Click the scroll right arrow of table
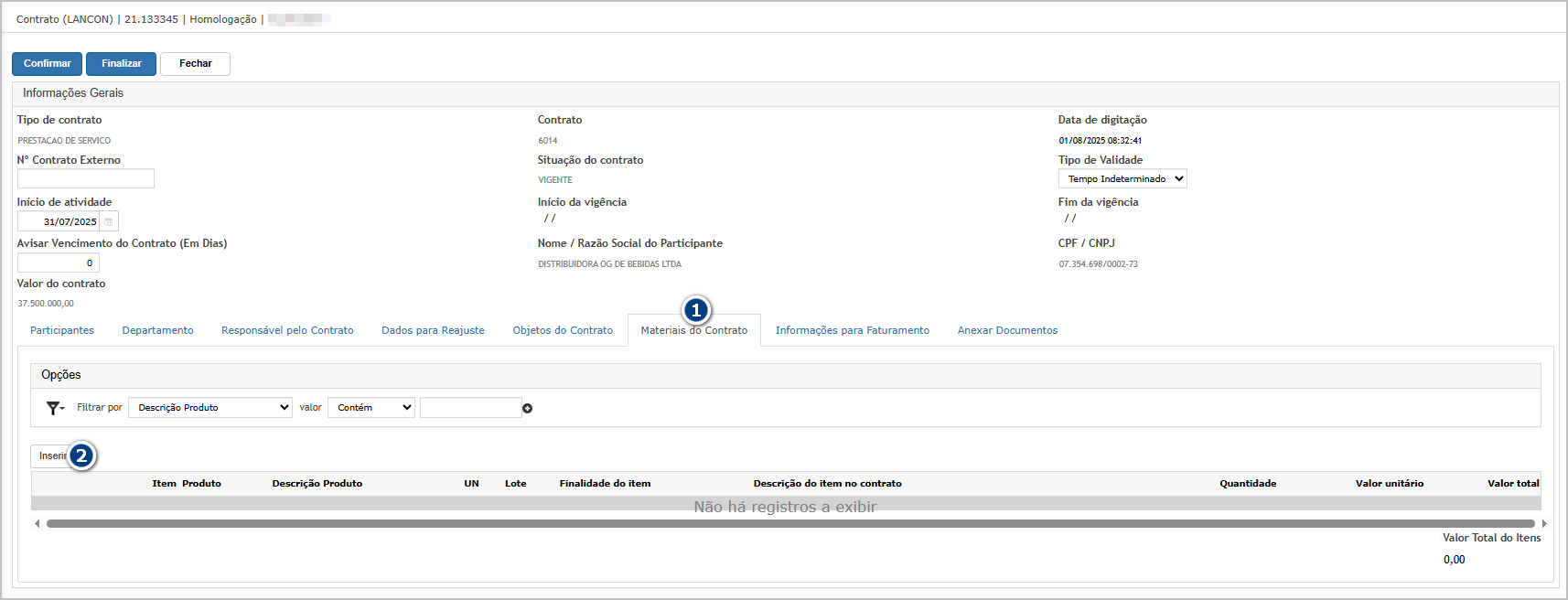This screenshot has width=1568, height=600. [x=1544, y=524]
